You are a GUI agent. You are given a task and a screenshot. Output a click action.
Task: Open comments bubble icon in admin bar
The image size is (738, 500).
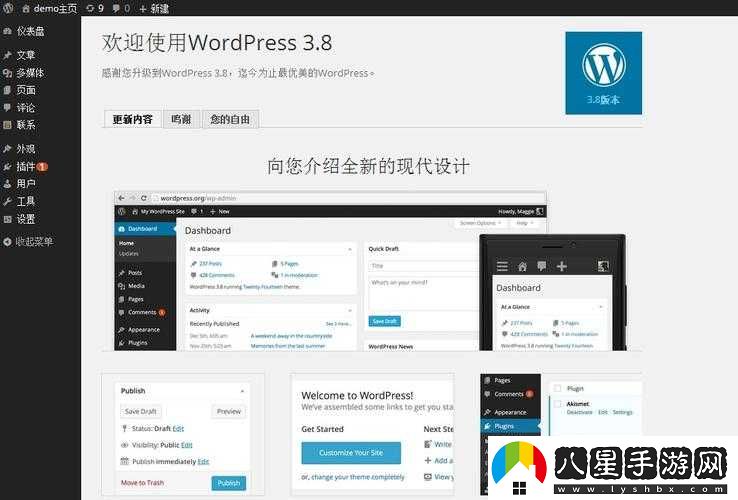[116, 8]
